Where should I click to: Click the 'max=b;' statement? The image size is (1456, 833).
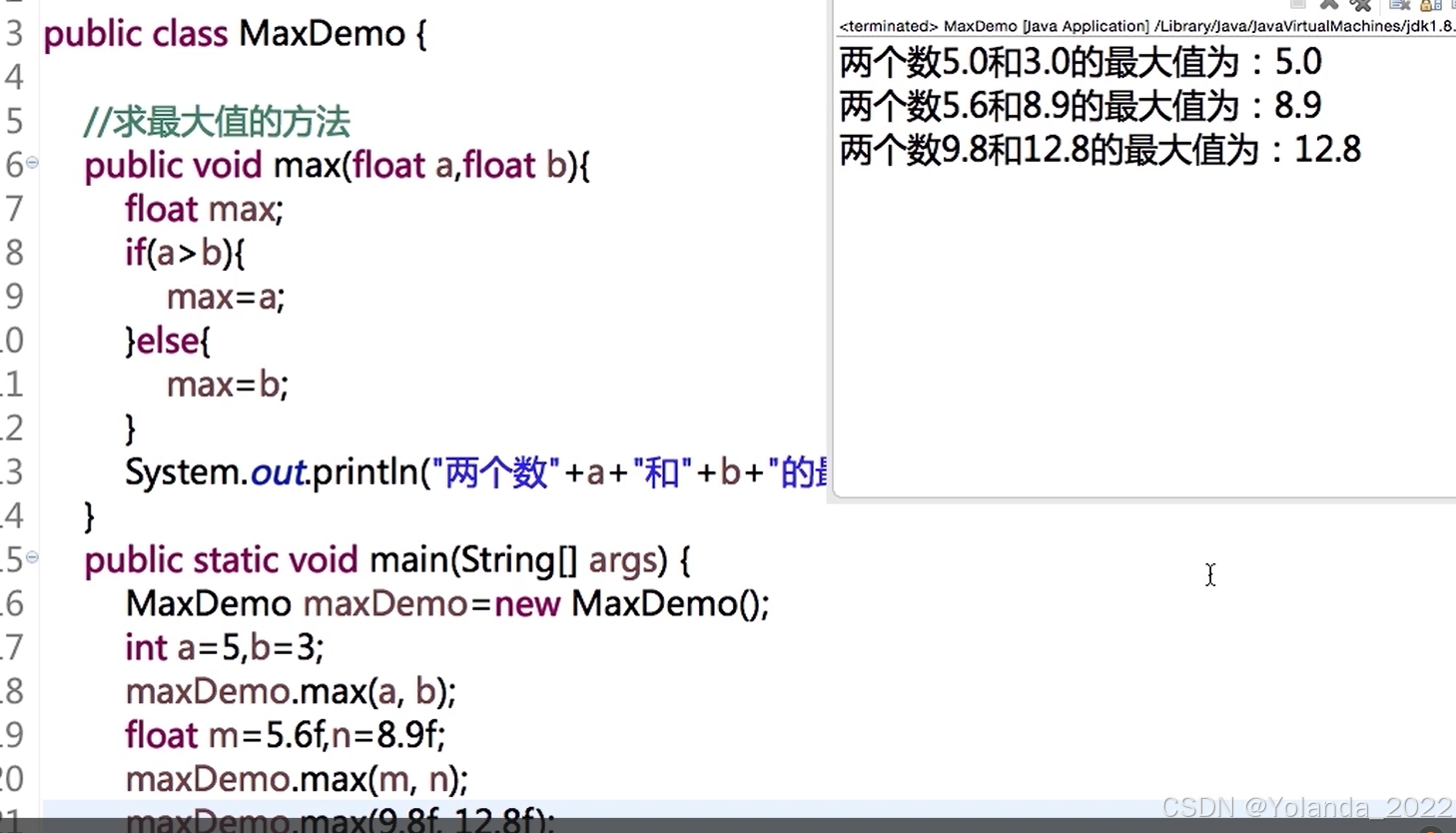point(228,386)
